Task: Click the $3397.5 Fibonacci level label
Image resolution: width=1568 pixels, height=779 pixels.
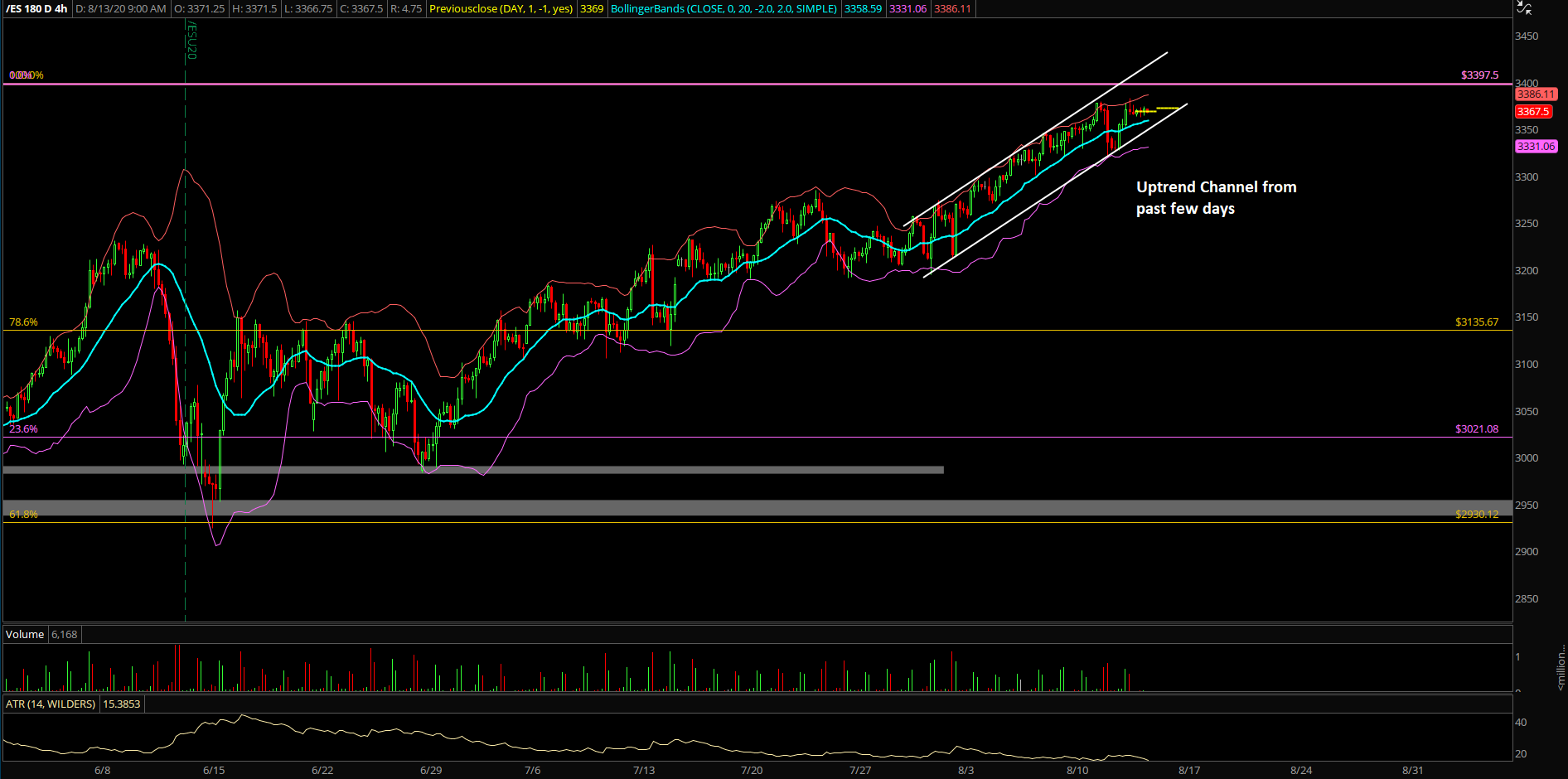Action: tap(1479, 75)
